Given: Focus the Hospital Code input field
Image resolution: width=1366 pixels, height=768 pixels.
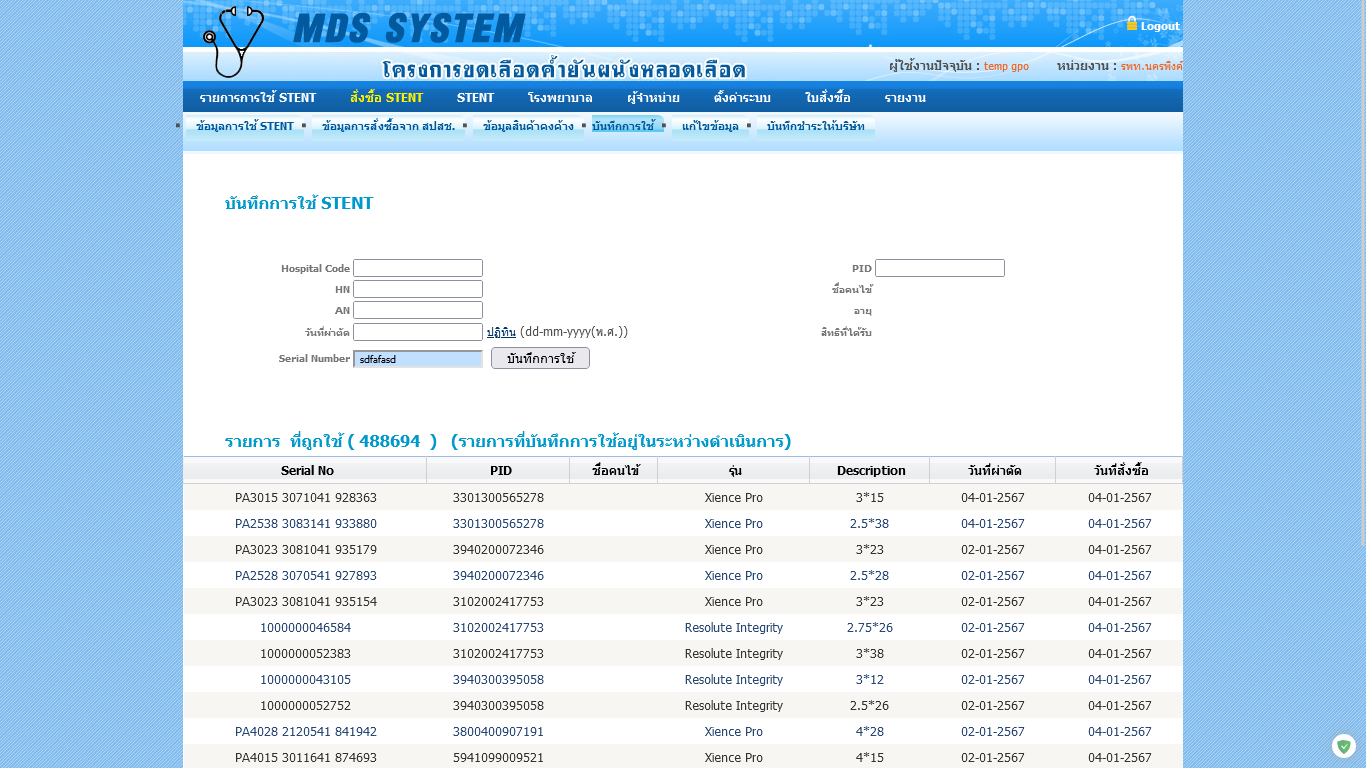Looking at the screenshot, I should pyautogui.click(x=418, y=268).
